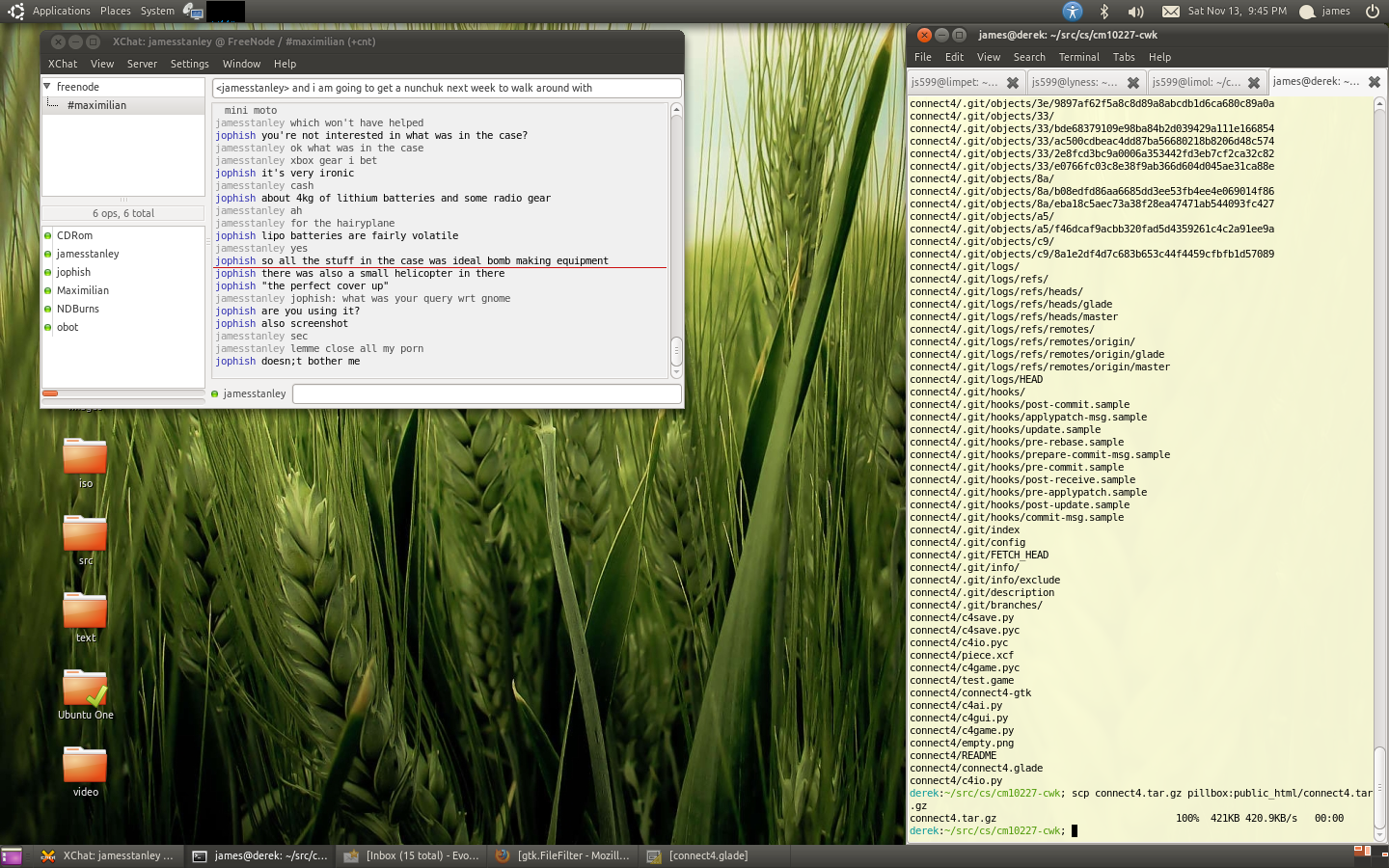Switch to the js599@limol terminal tab

pyautogui.click(x=1196, y=83)
